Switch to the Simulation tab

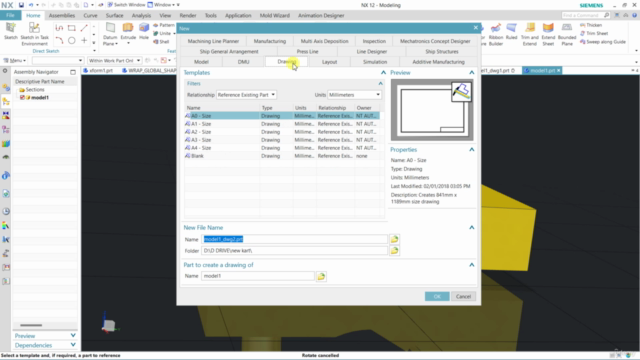[x=375, y=62]
